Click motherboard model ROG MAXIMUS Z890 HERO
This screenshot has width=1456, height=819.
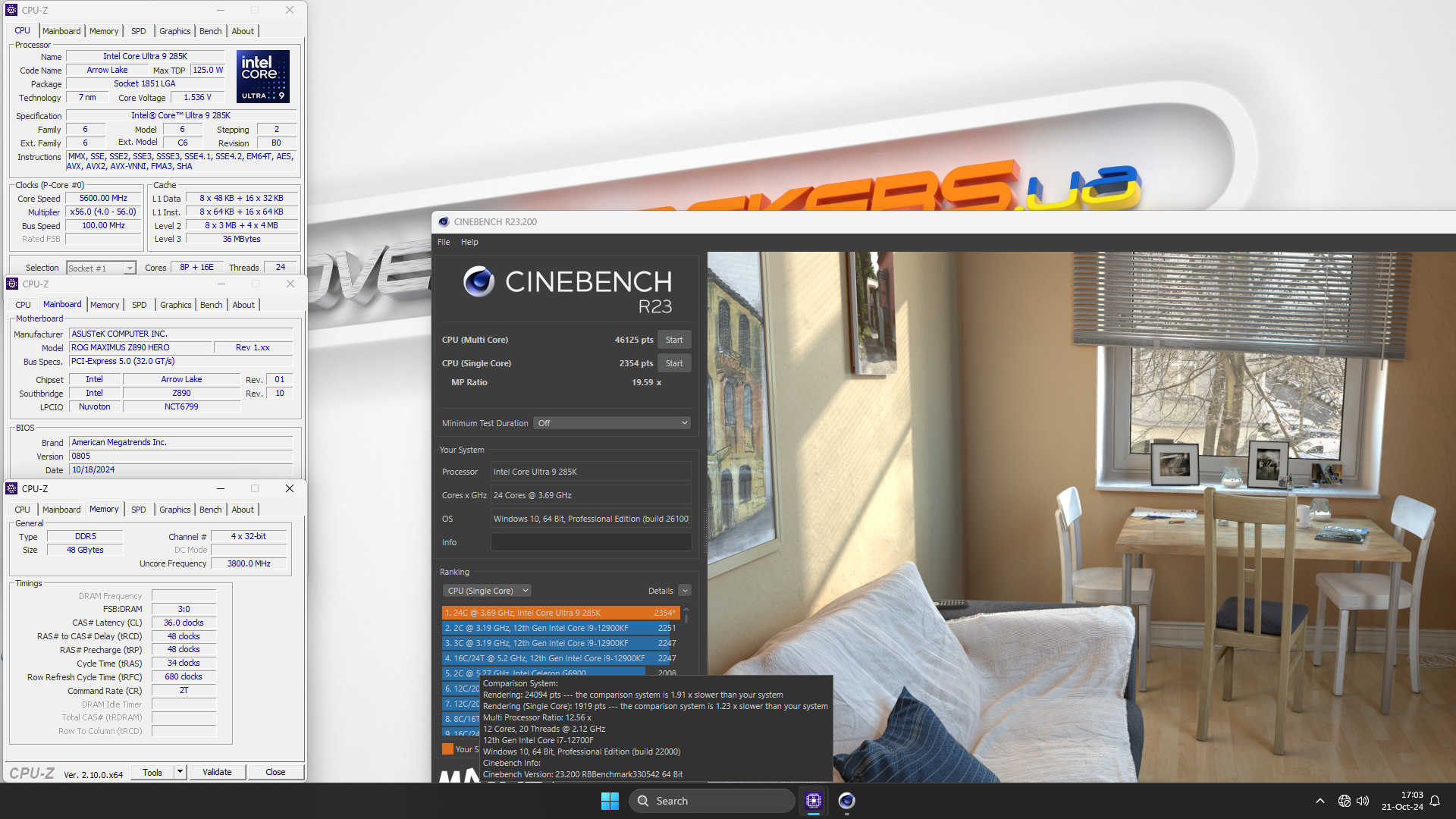pyautogui.click(x=140, y=347)
